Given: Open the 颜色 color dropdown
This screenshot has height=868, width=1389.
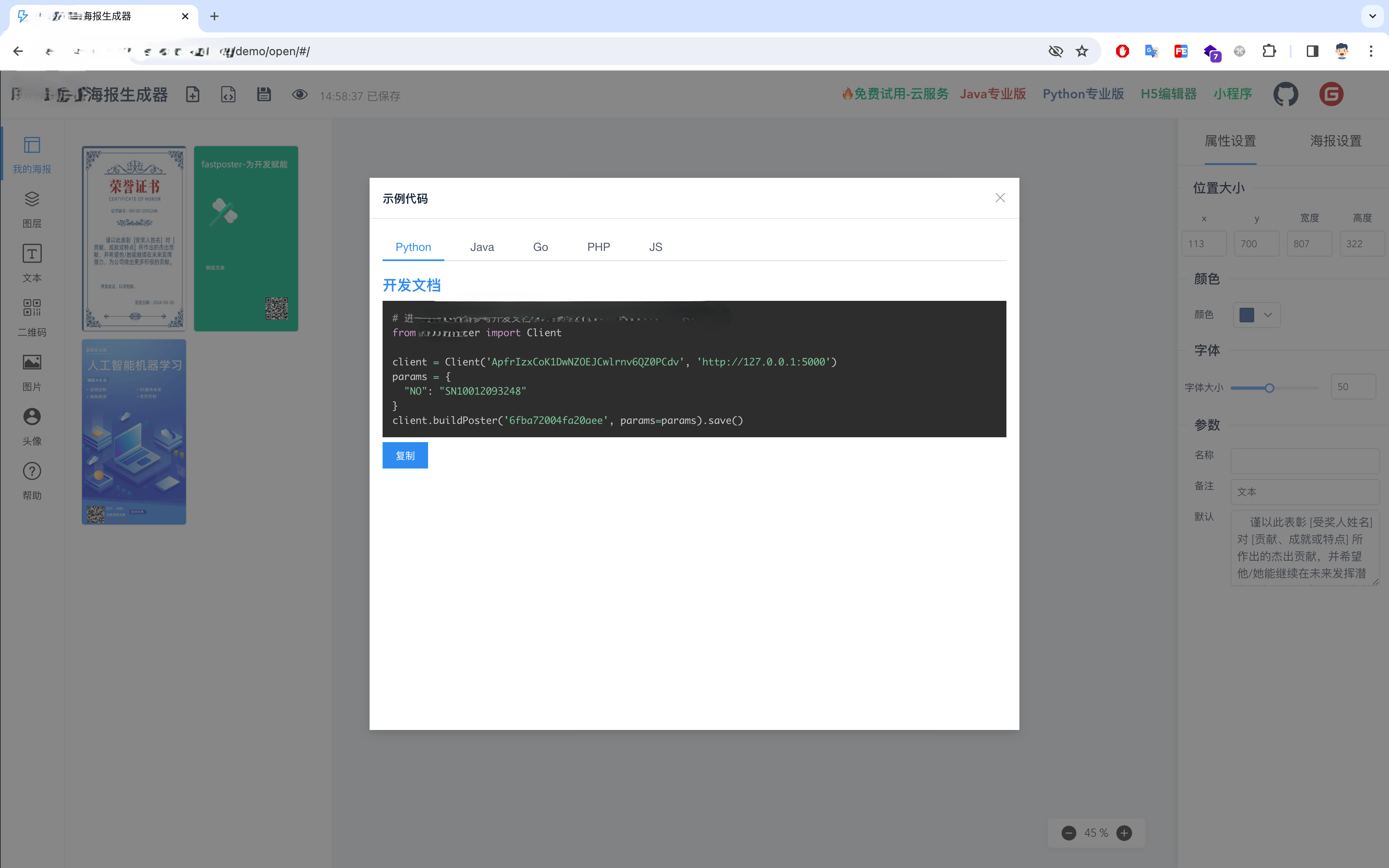Looking at the screenshot, I should [1256, 315].
